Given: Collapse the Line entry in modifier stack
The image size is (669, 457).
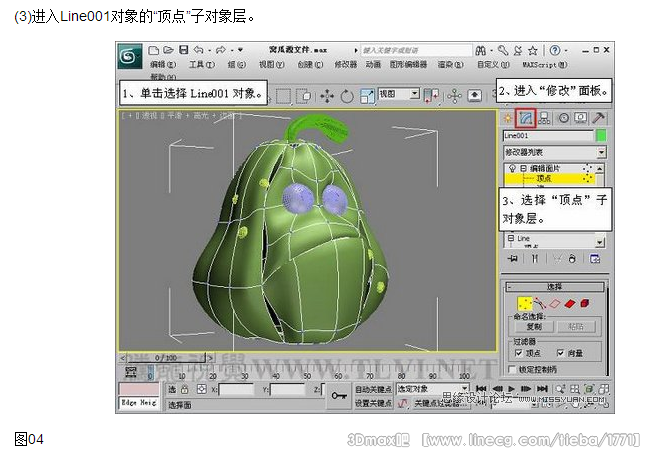Looking at the screenshot, I should [510, 238].
